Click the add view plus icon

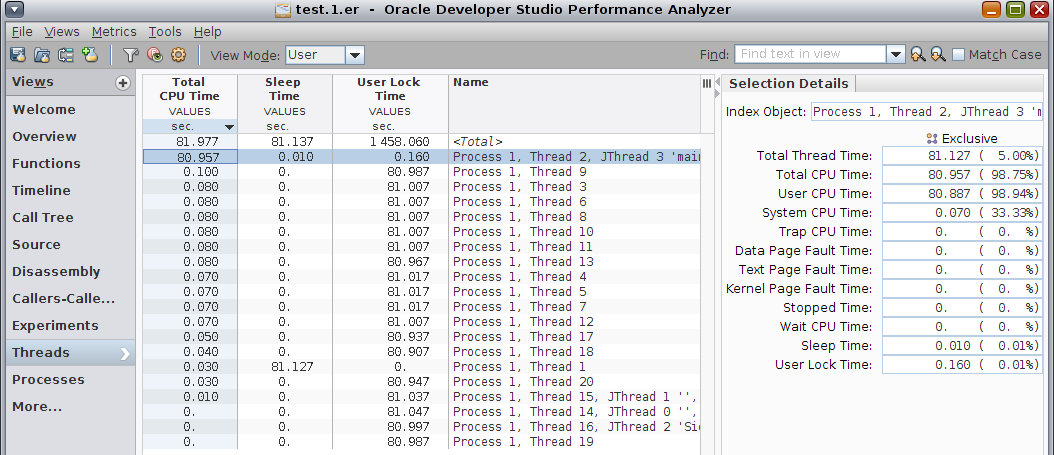point(122,83)
